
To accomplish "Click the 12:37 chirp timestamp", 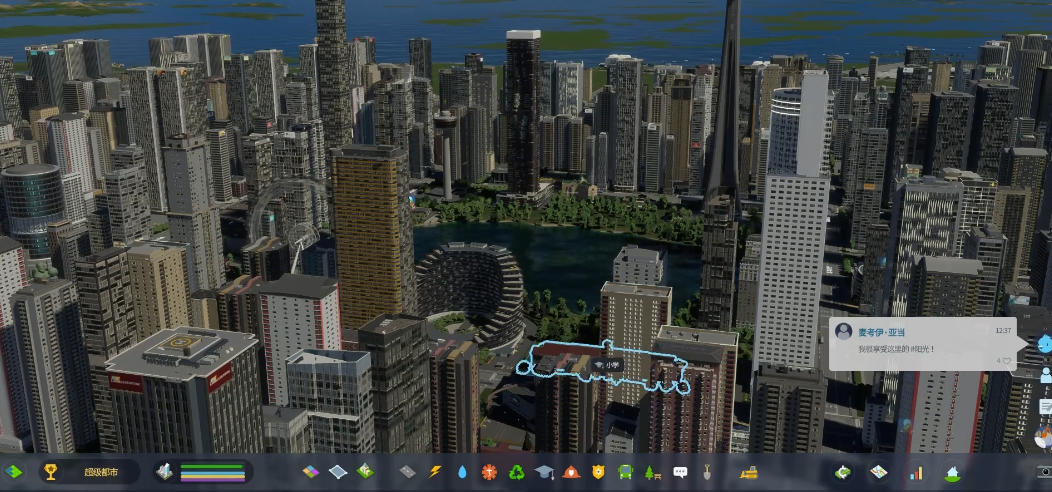I will click(x=1003, y=331).
